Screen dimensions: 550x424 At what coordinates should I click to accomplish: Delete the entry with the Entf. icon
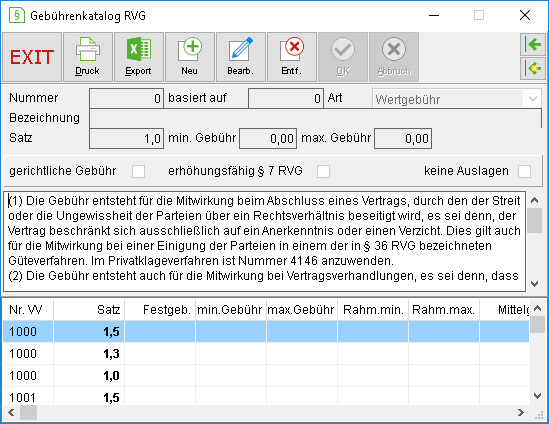(x=292, y=57)
